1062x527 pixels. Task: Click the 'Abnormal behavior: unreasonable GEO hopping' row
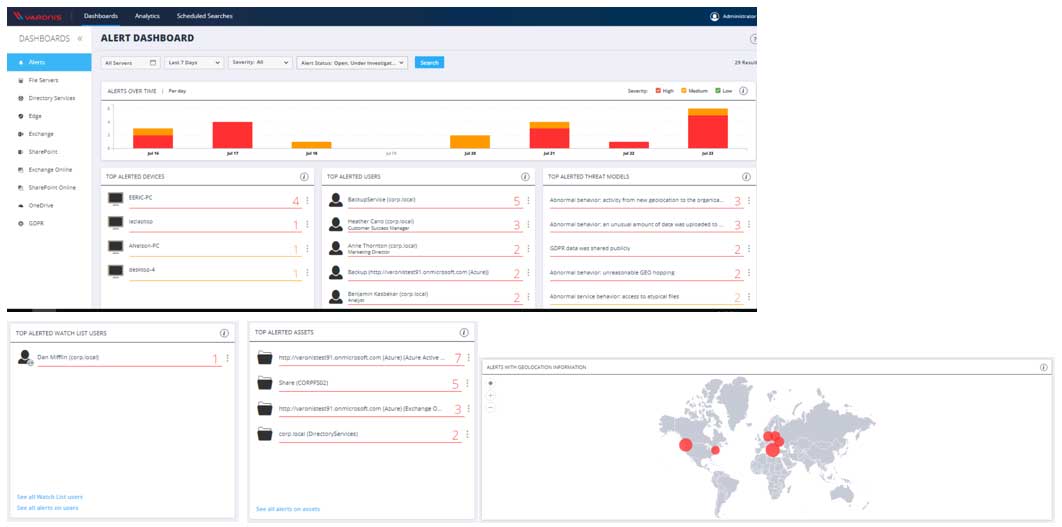[x=650, y=273]
